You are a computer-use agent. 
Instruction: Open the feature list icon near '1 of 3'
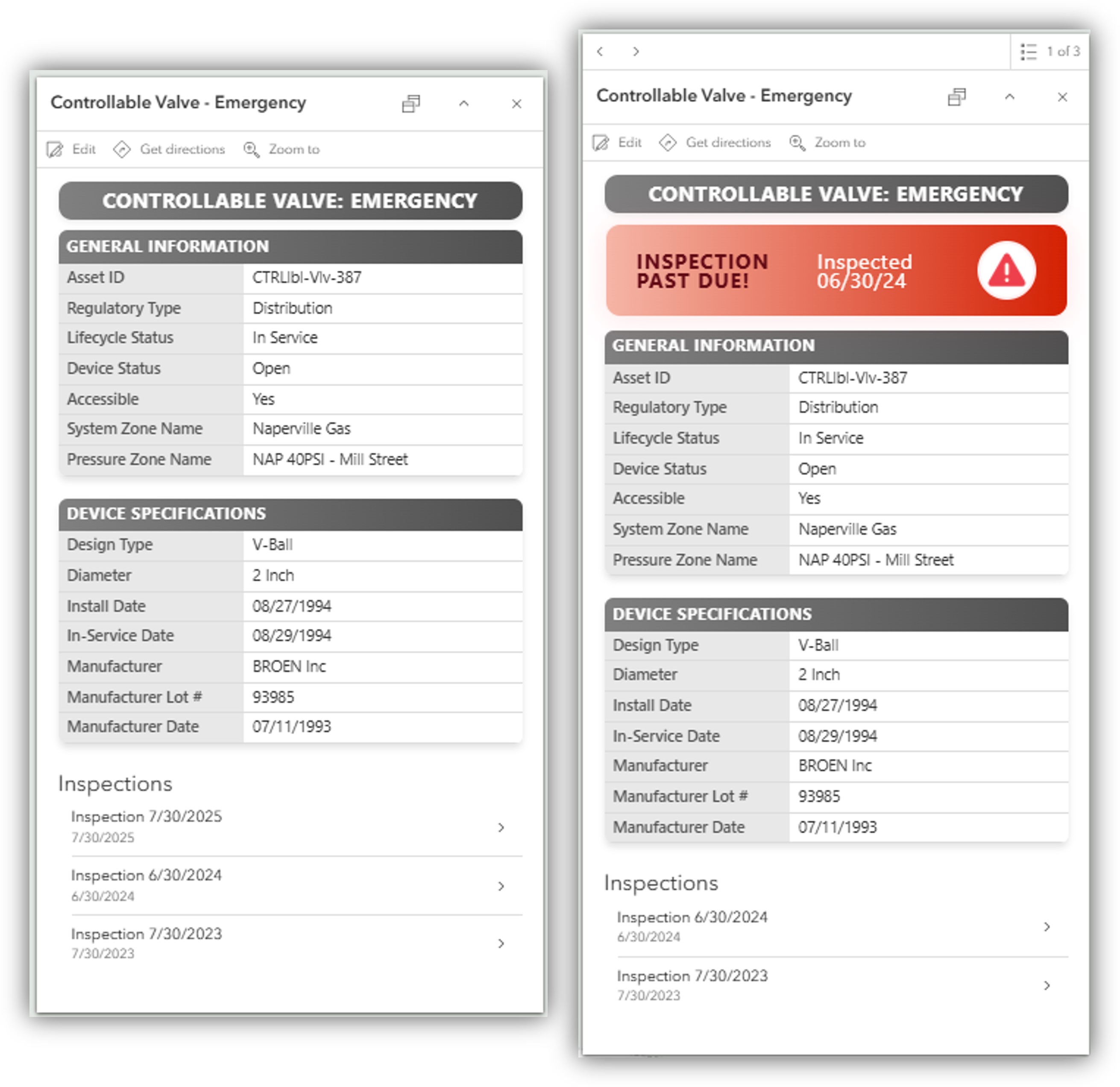point(1029,51)
